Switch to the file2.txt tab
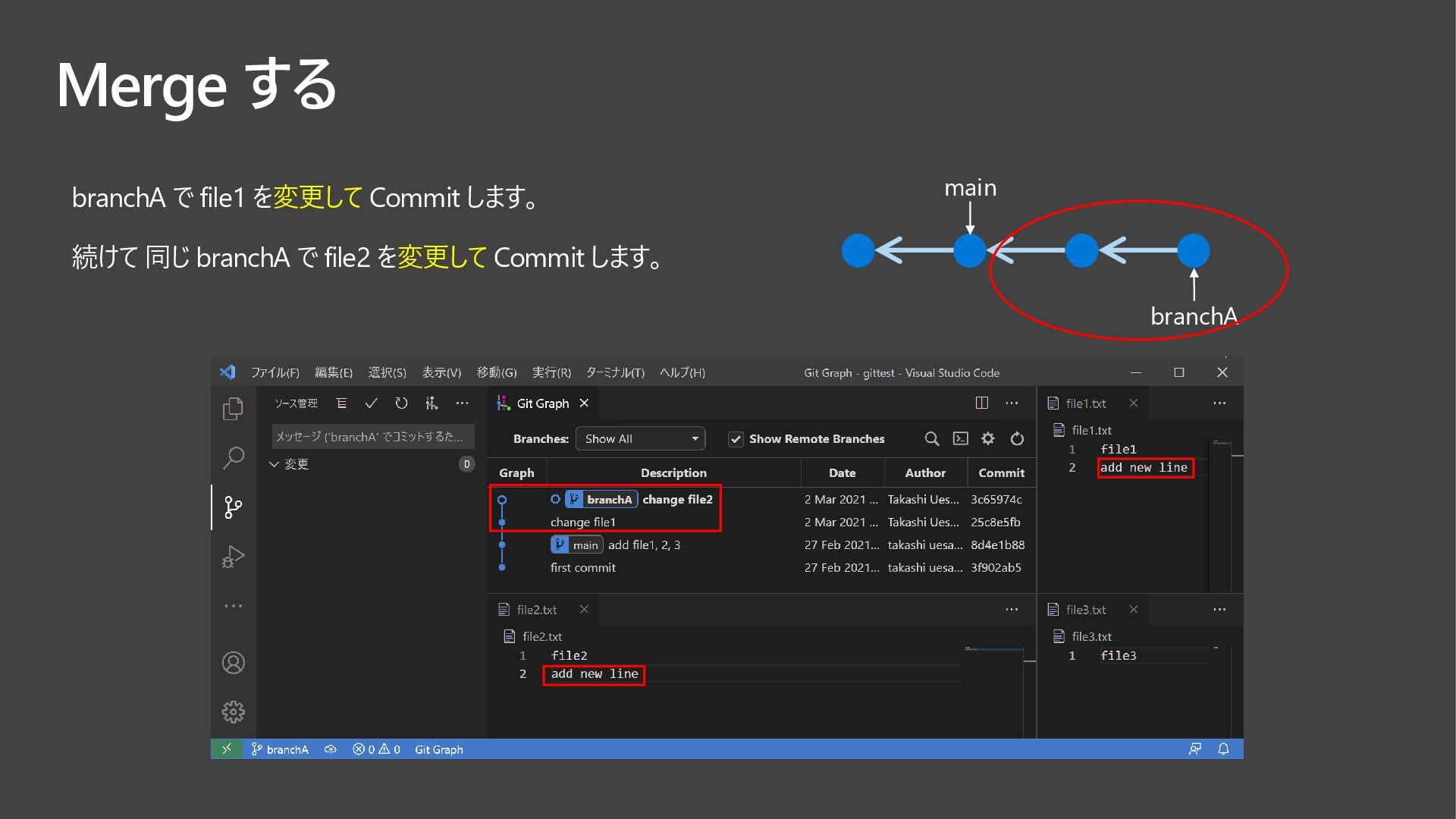The image size is (1456, 819). pyautogui.click(x=536, y=610)
